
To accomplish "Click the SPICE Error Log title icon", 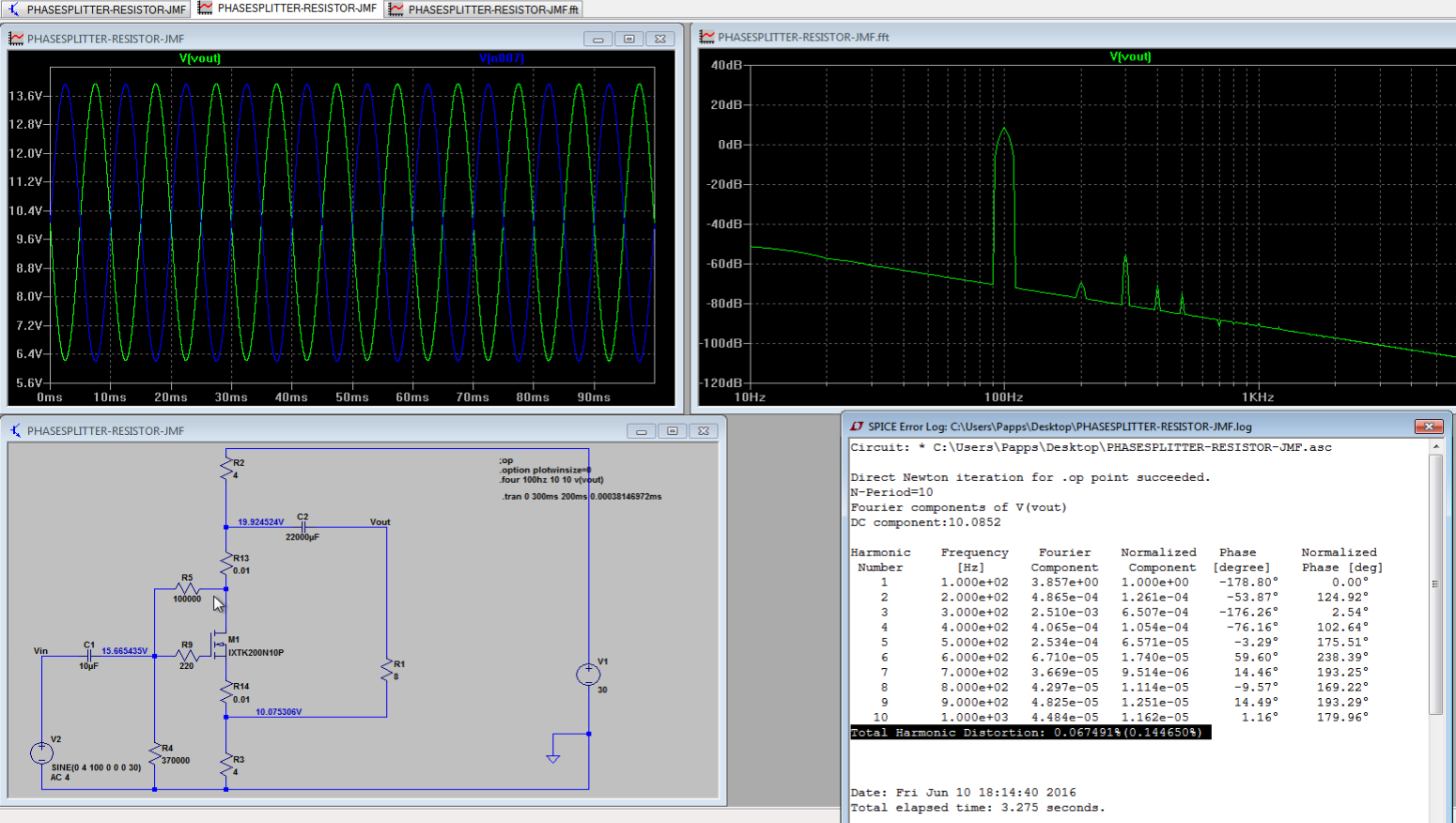I will pyautogui.click(x=857, y=427).
